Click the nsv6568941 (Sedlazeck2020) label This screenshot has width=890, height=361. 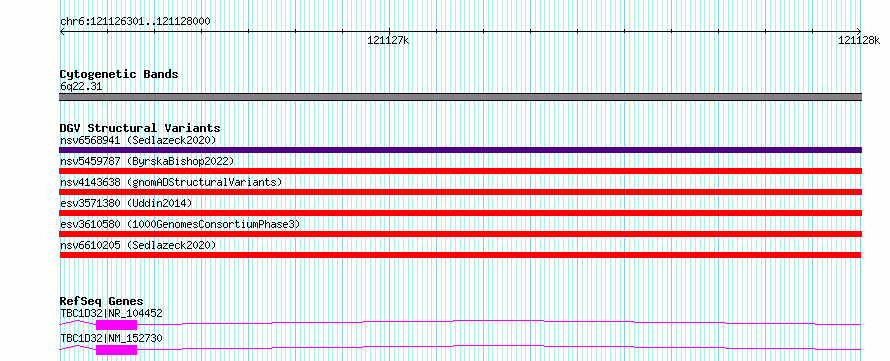[x=138, y=140]
